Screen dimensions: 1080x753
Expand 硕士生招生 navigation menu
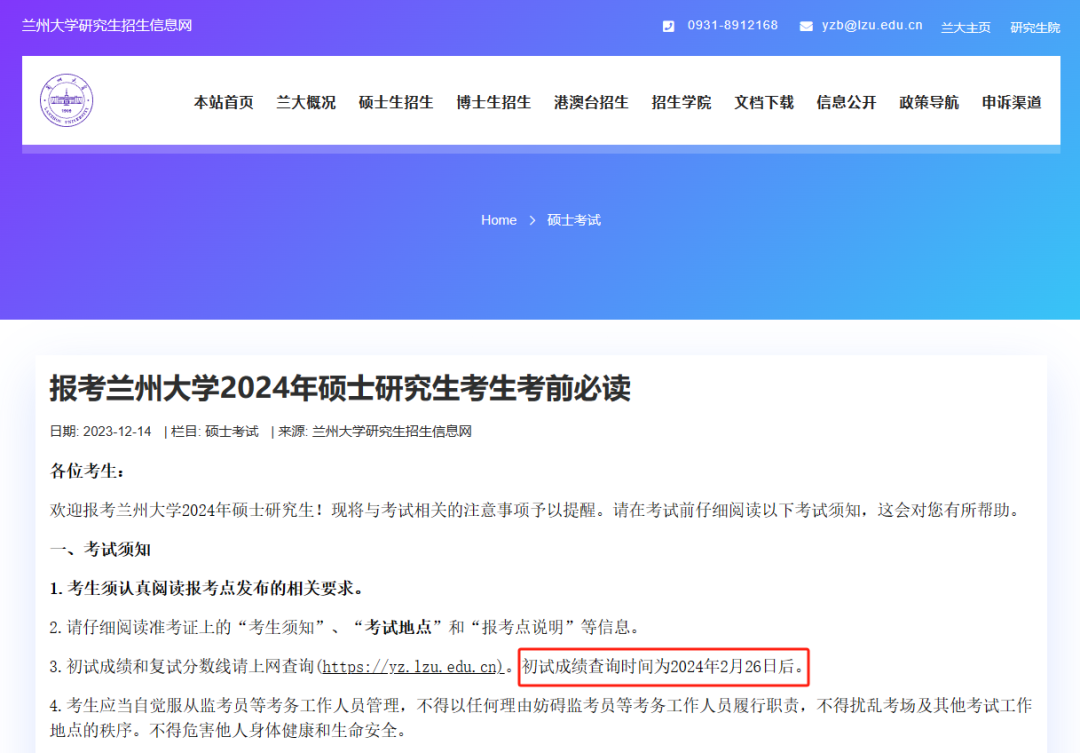coord(396,102)
